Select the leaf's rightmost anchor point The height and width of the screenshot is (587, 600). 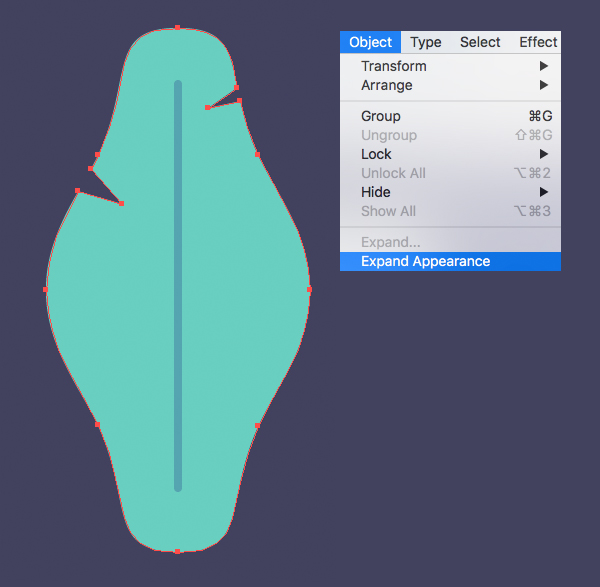pyautogui.click(x=309, y=289)
